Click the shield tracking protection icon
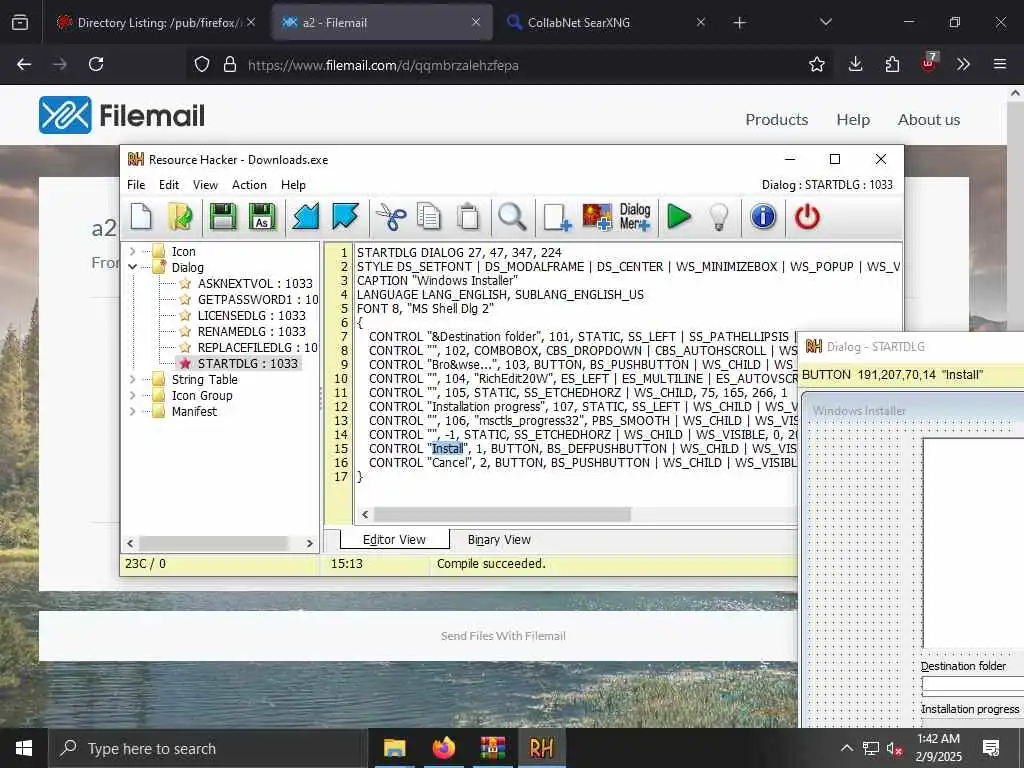Image resolution: width=1024 pixels, height=768 pixels. [x=202, y=64]
